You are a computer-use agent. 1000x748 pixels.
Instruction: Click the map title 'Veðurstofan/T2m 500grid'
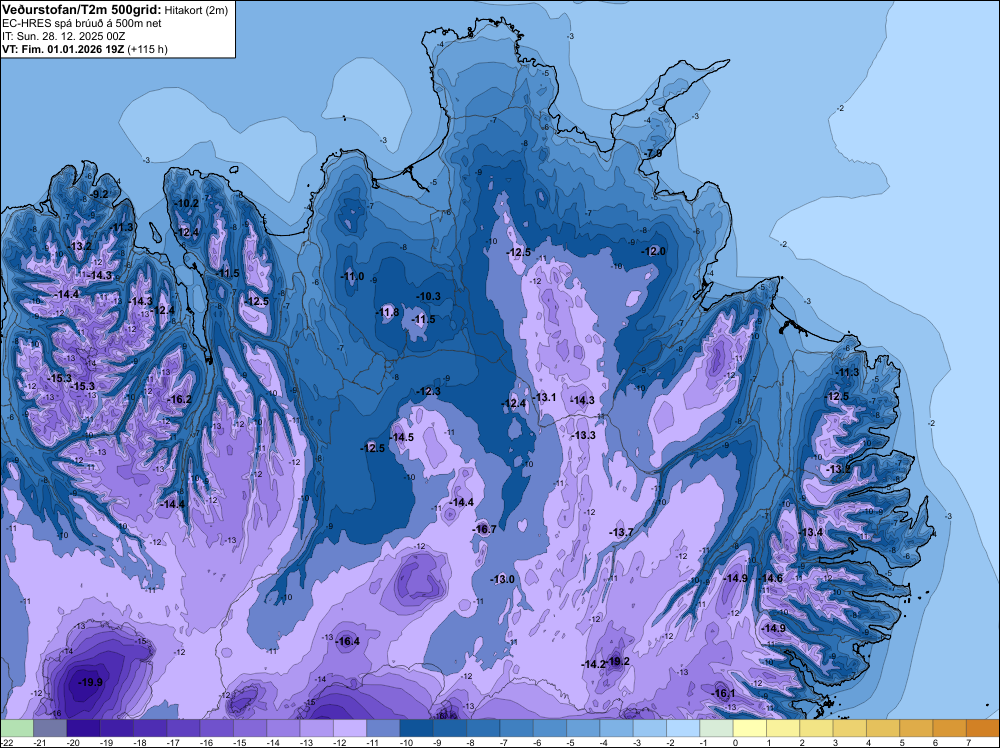[81, 9]
